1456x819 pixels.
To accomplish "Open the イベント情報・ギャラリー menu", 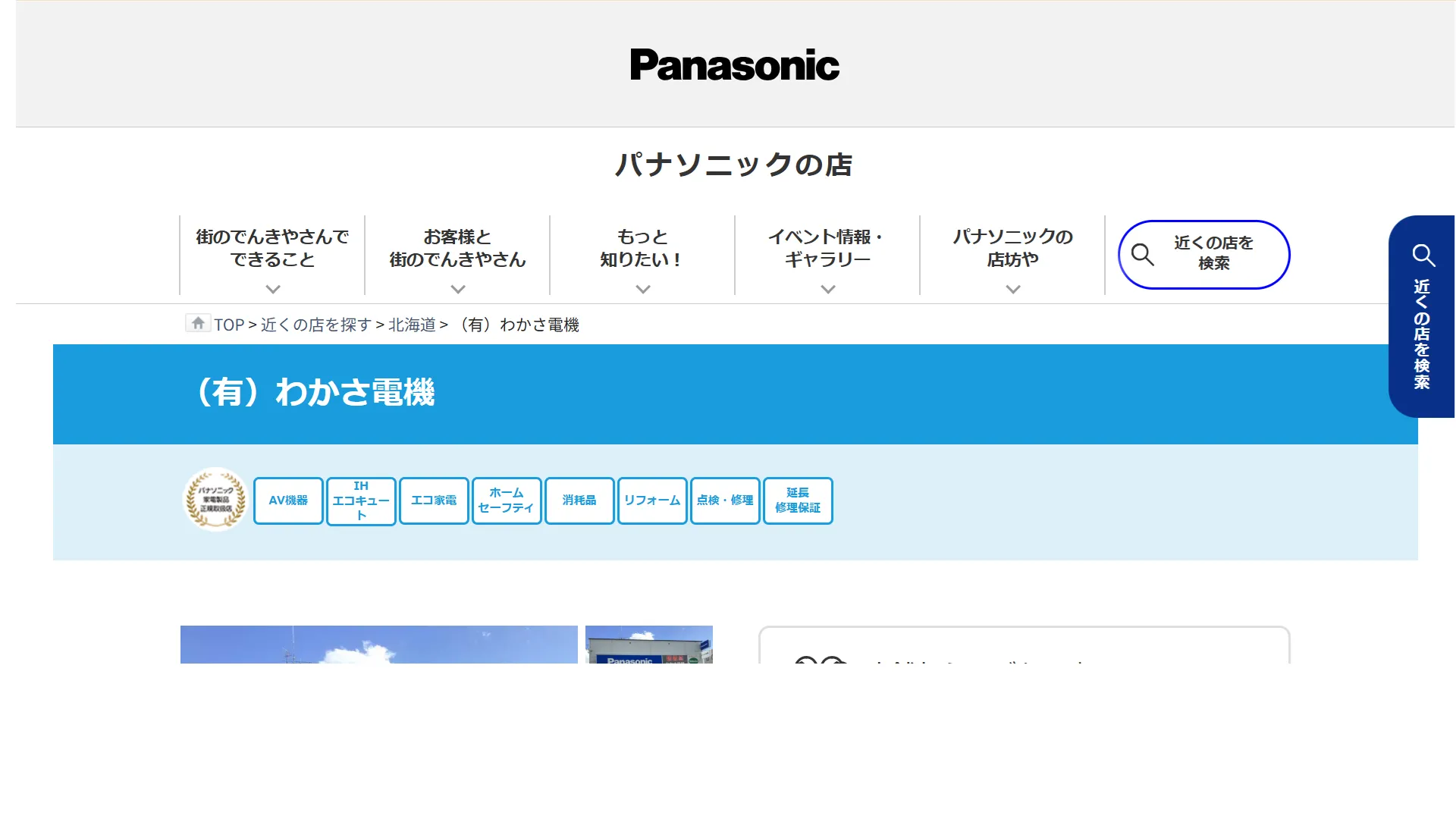I will pos(827,255).
